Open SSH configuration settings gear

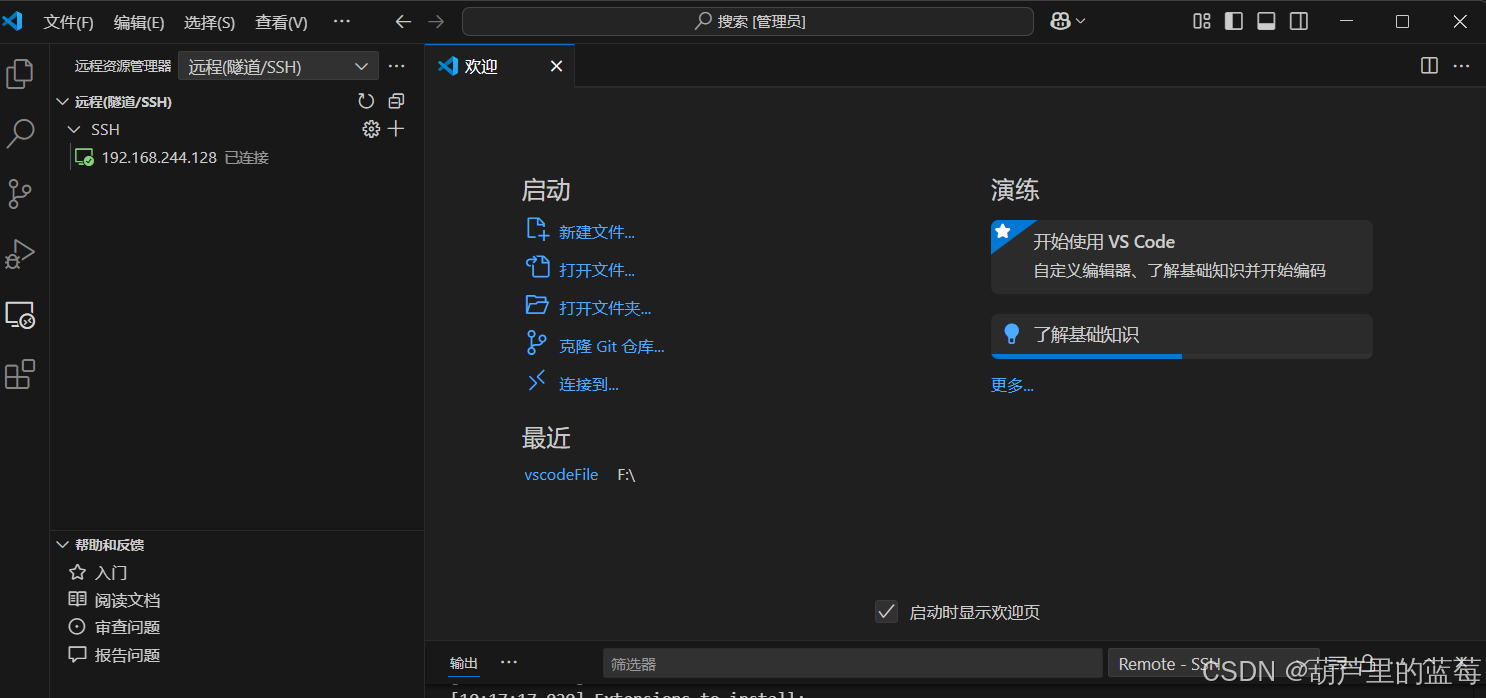(371, 129)
